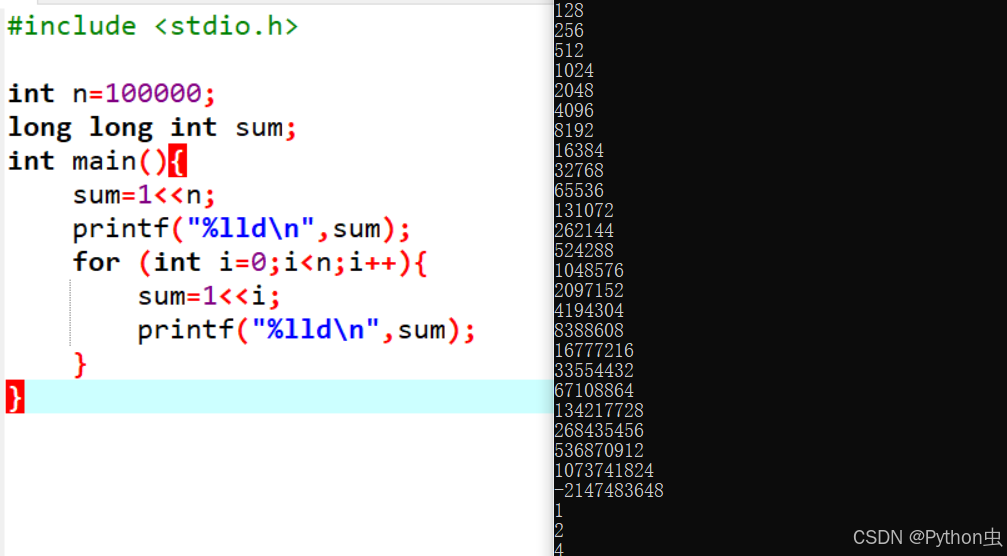The width and height of the screenshot is (1007, 556).
Task: Click console output line '134217728'
Action: coord(599,410)
